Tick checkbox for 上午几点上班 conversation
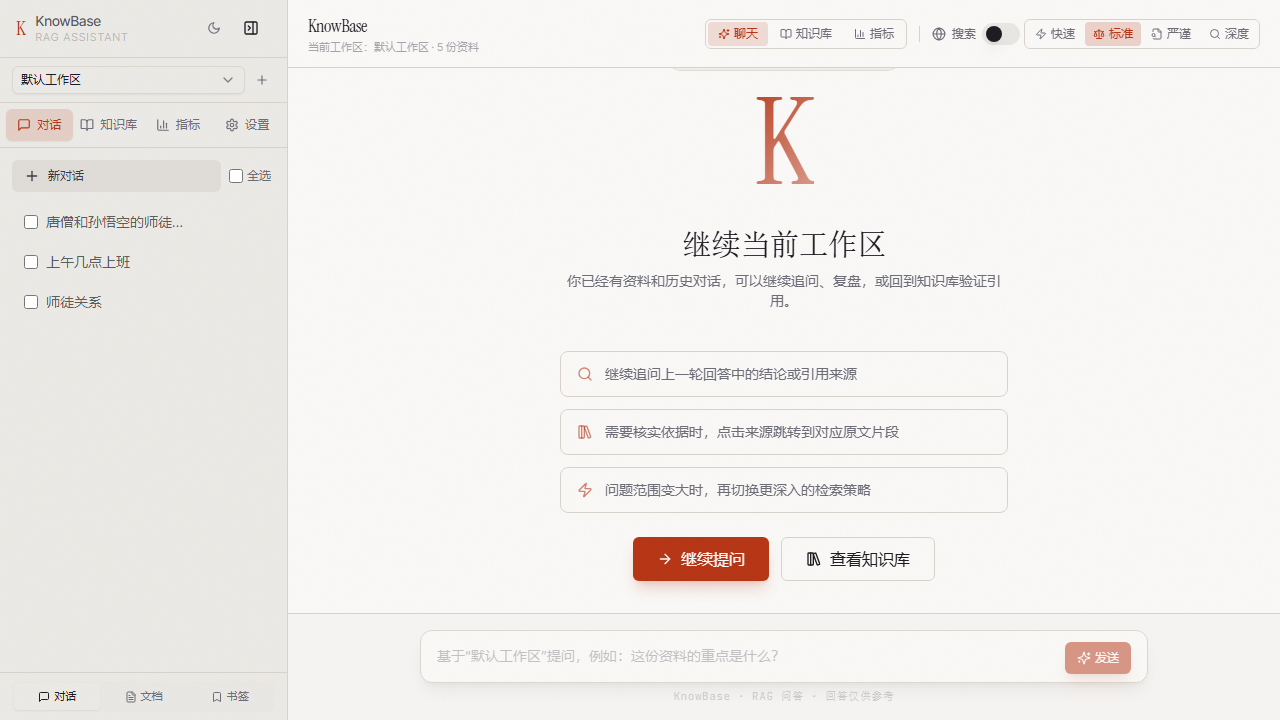Image resolution: width=1280 pixels, height=720 pixels. pyautogui.click(x=31, y=262)
